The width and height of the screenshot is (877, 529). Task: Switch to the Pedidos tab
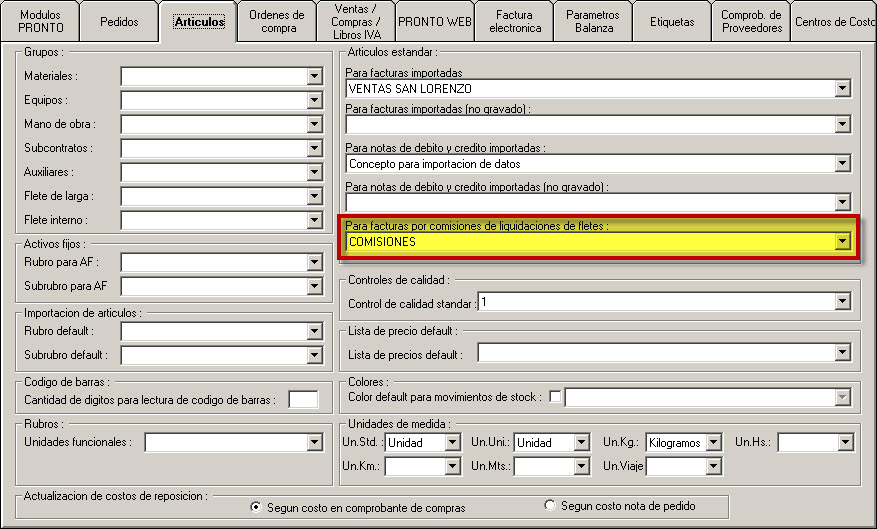(119, 21)
